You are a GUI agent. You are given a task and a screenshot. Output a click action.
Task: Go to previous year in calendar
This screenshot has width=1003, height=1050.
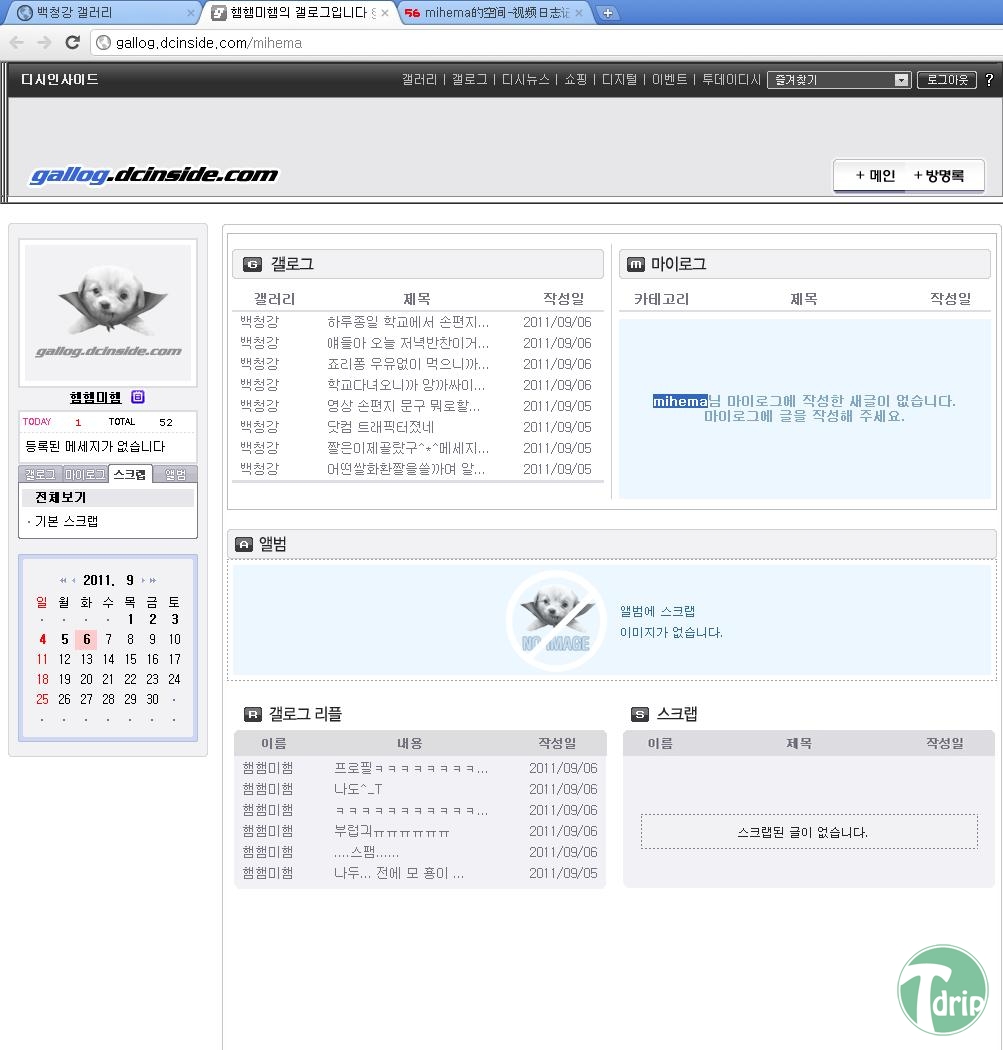tap(63, 581)
